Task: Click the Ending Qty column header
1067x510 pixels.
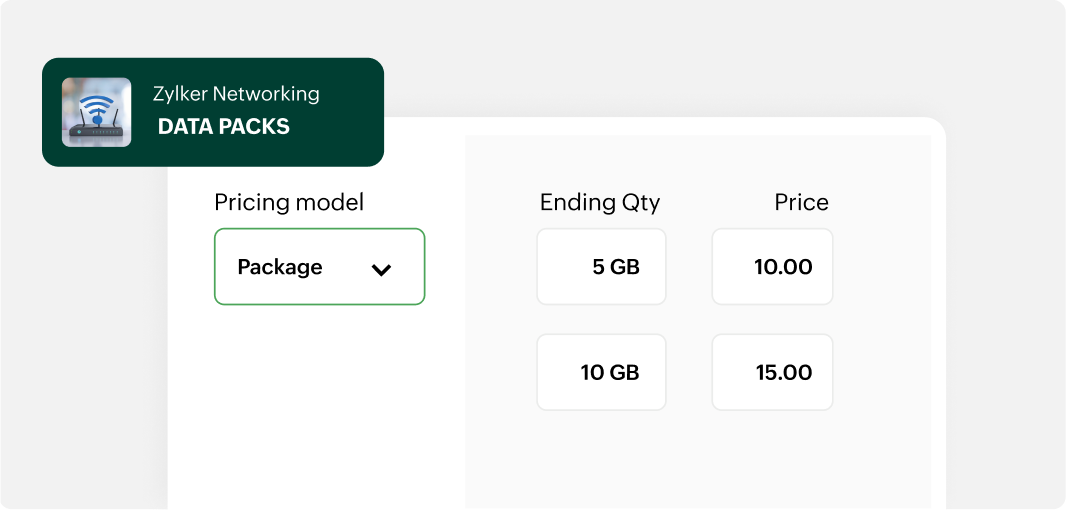Action: click(x=600, y=203)
